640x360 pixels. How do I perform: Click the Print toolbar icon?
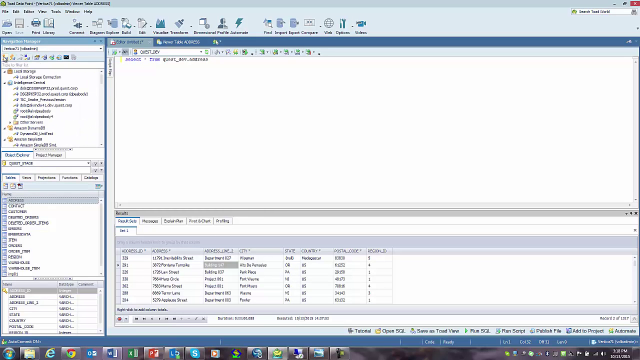point(36,27)
